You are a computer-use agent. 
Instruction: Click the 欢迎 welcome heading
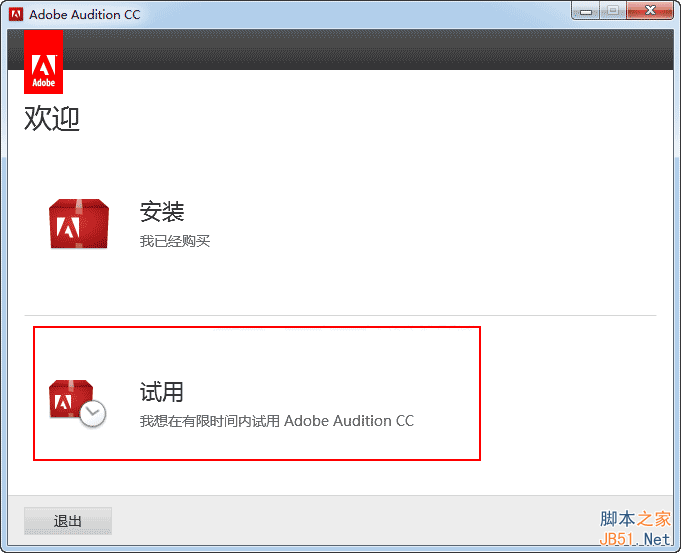coord(52,118)
